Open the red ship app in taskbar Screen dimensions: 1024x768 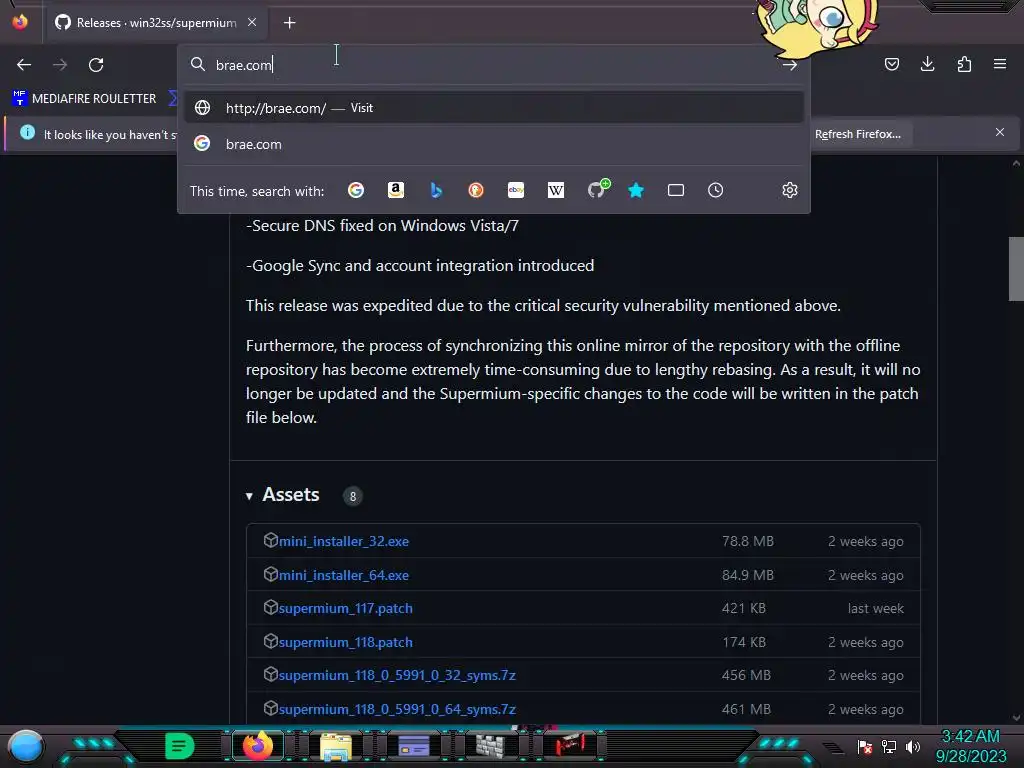pos(569,744)
